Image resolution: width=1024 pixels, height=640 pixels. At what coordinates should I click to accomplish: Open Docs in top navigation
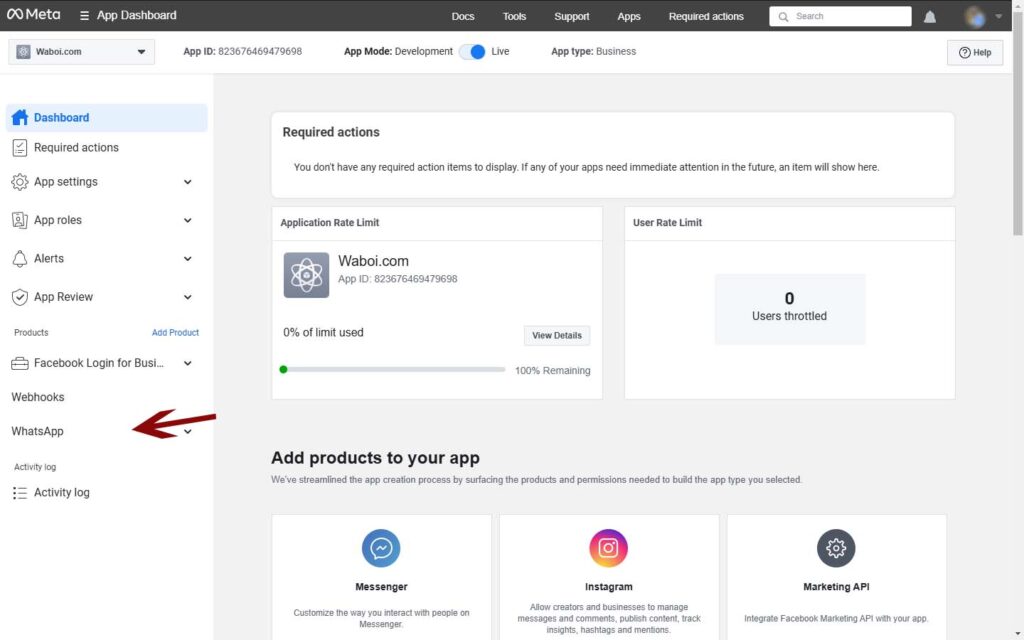click(x=462, y=16)
